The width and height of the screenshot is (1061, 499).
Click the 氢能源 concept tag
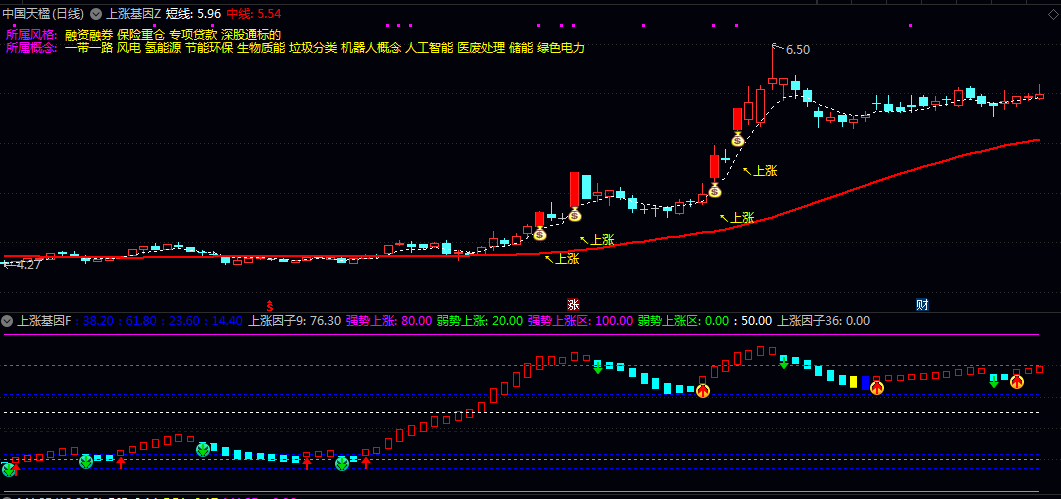tap(163, 48)
